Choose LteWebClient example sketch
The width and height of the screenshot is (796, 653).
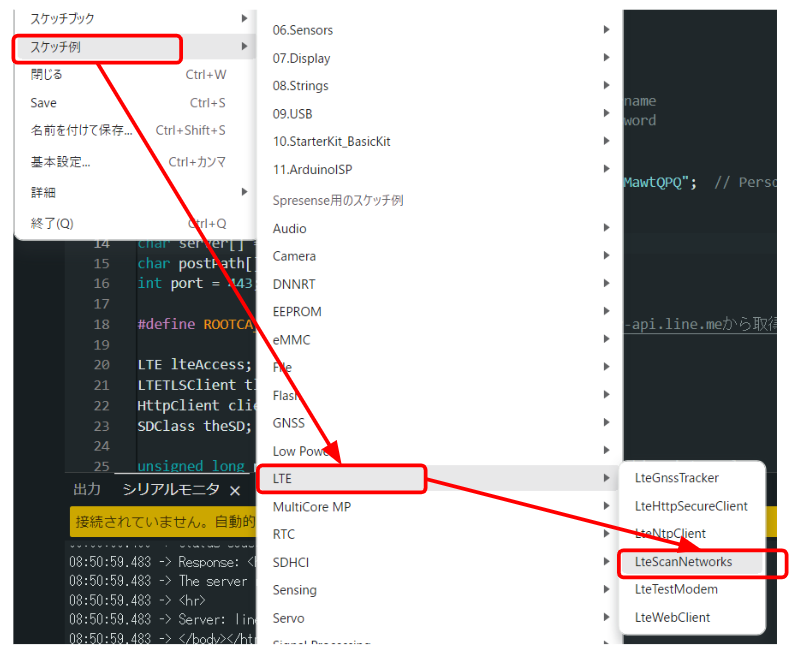[x=672, y=617]
